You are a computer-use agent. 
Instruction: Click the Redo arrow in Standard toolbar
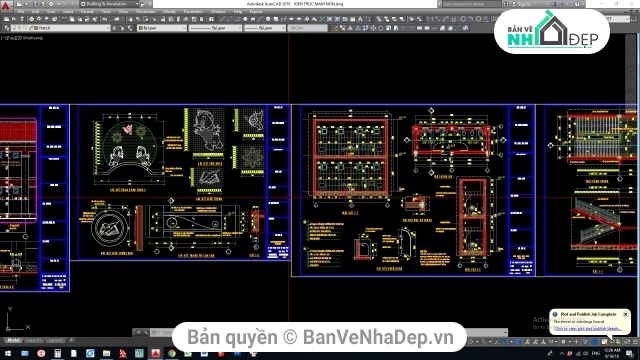coord(117,19)
